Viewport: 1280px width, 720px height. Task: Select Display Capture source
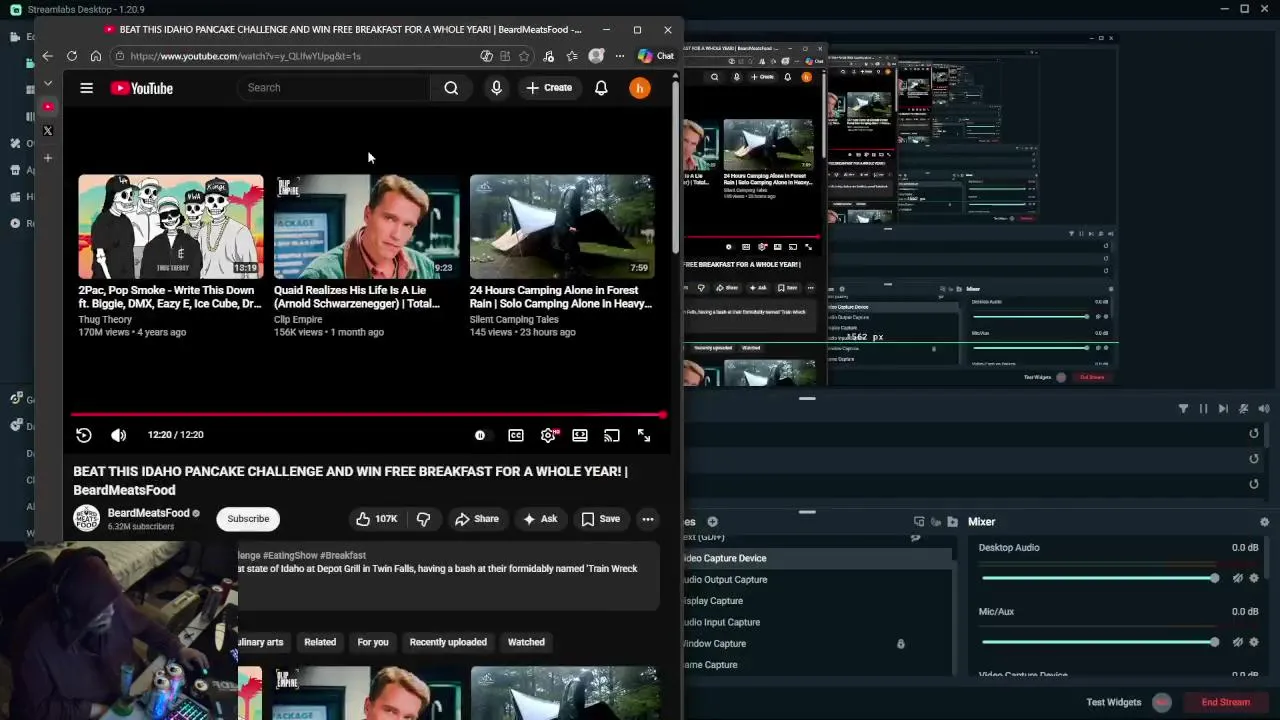coord(818,601)
